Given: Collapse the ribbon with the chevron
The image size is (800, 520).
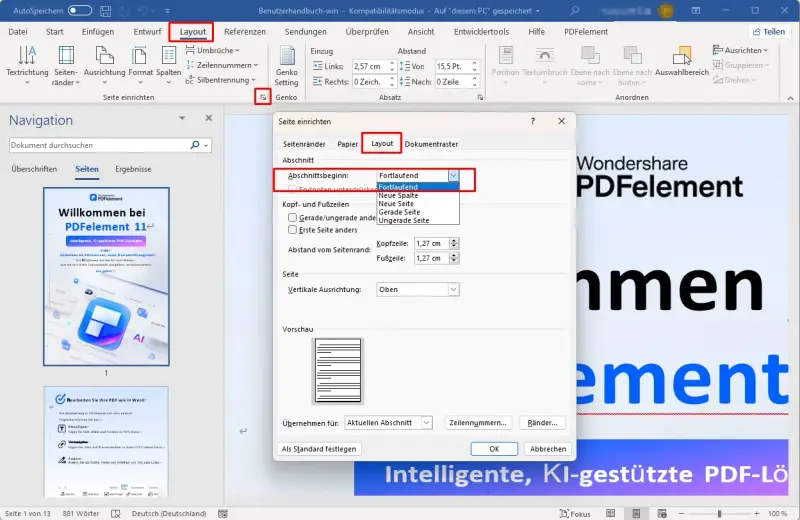Looking at the screenshot, I should point(790,98).
